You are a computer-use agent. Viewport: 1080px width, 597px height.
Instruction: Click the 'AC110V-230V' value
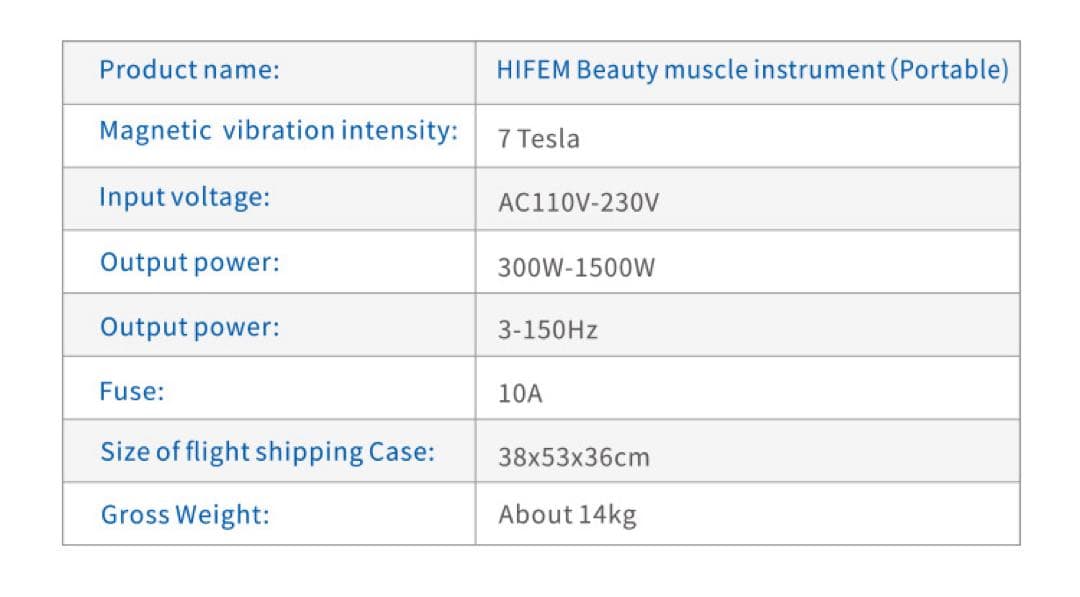(579, 203)
